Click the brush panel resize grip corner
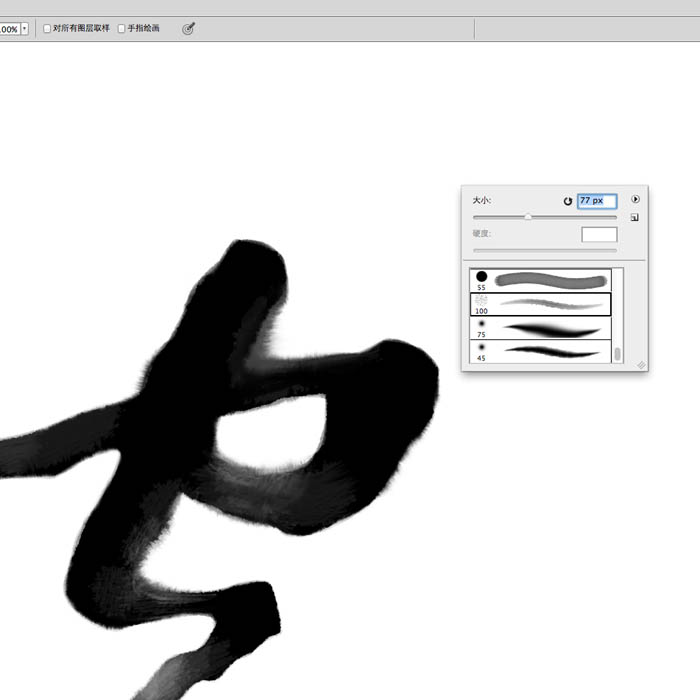The image size is (700, 700). (641, 365)
